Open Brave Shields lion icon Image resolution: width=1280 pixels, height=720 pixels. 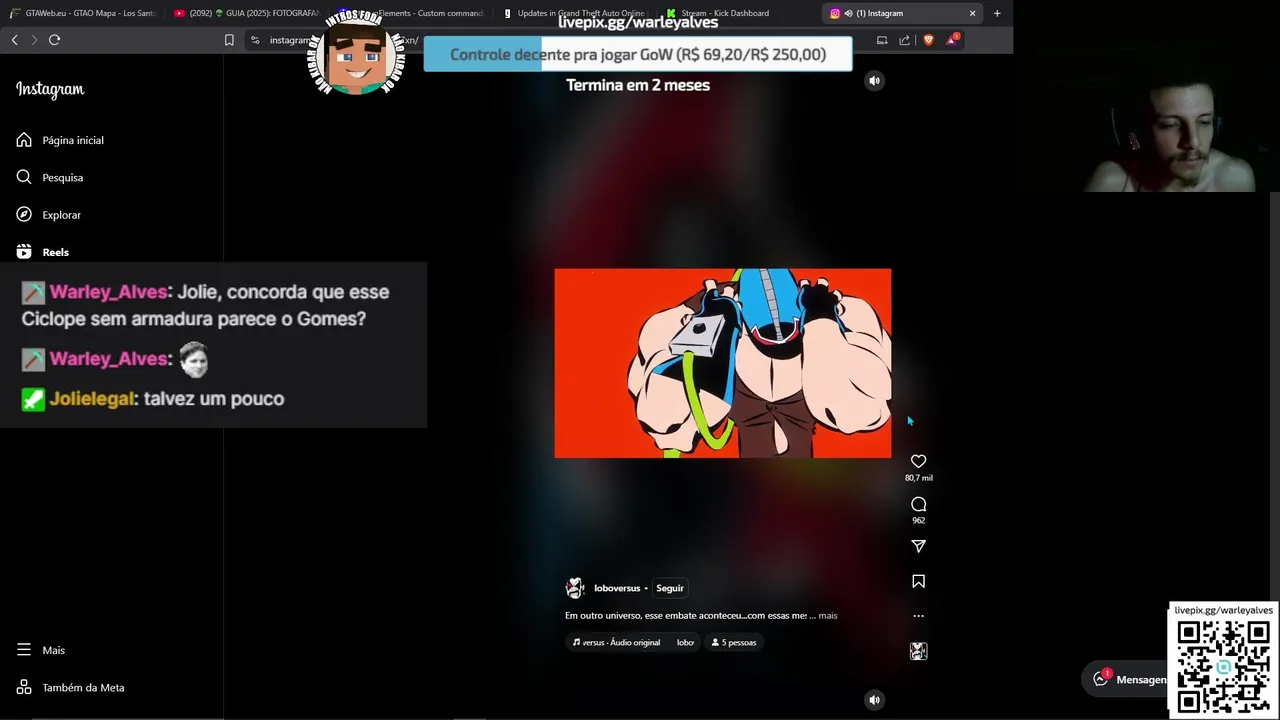point(928,40)
